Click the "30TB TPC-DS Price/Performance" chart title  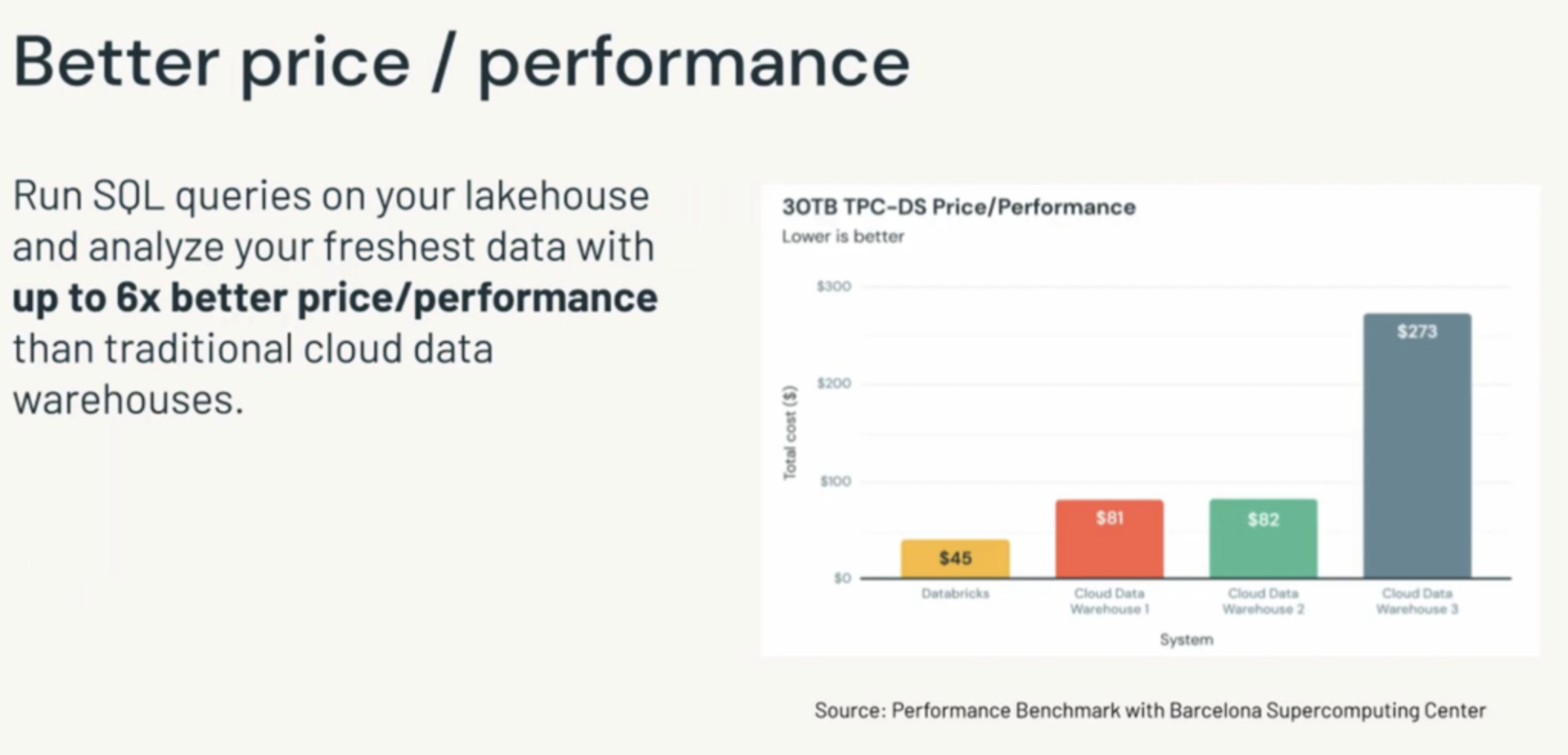959,207
